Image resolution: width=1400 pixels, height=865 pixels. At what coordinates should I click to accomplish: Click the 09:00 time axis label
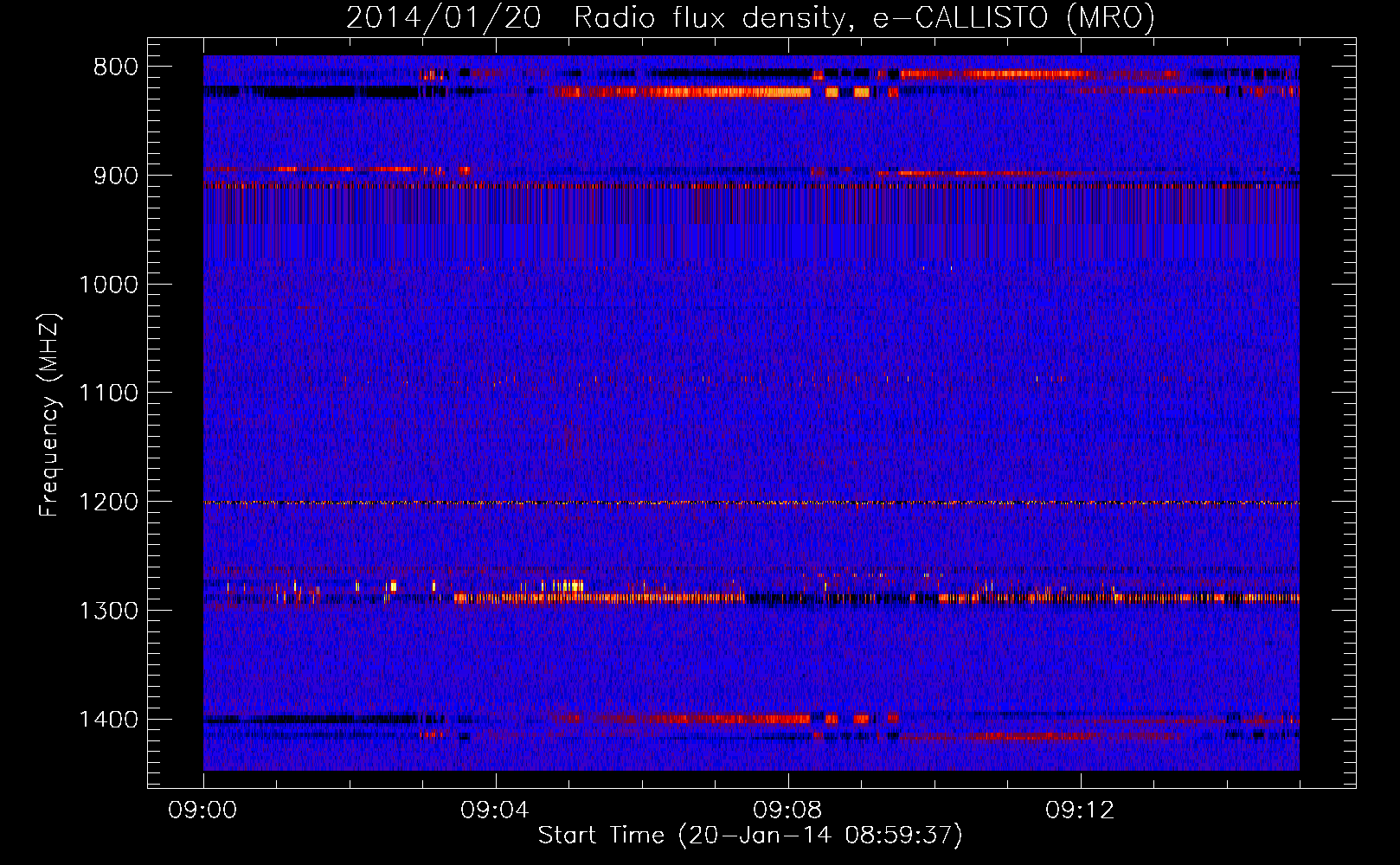[203, 811]
